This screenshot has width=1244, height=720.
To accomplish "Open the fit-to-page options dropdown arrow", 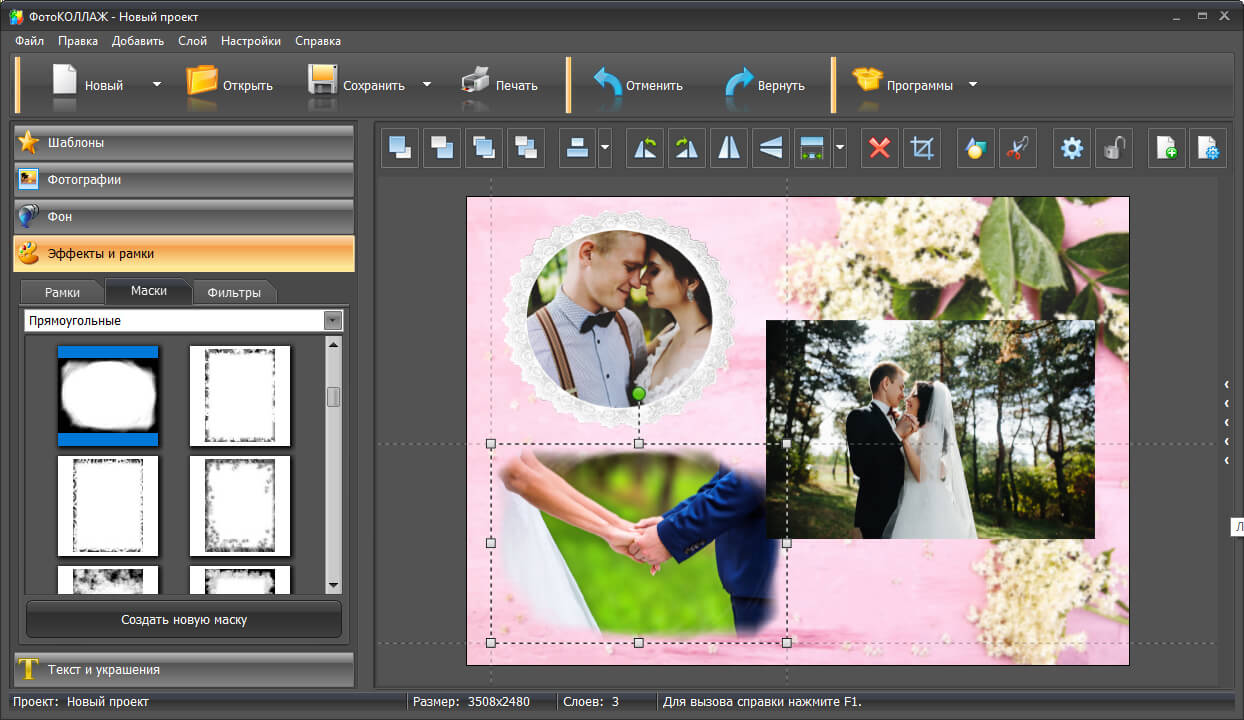I will (x=840, y=148).
